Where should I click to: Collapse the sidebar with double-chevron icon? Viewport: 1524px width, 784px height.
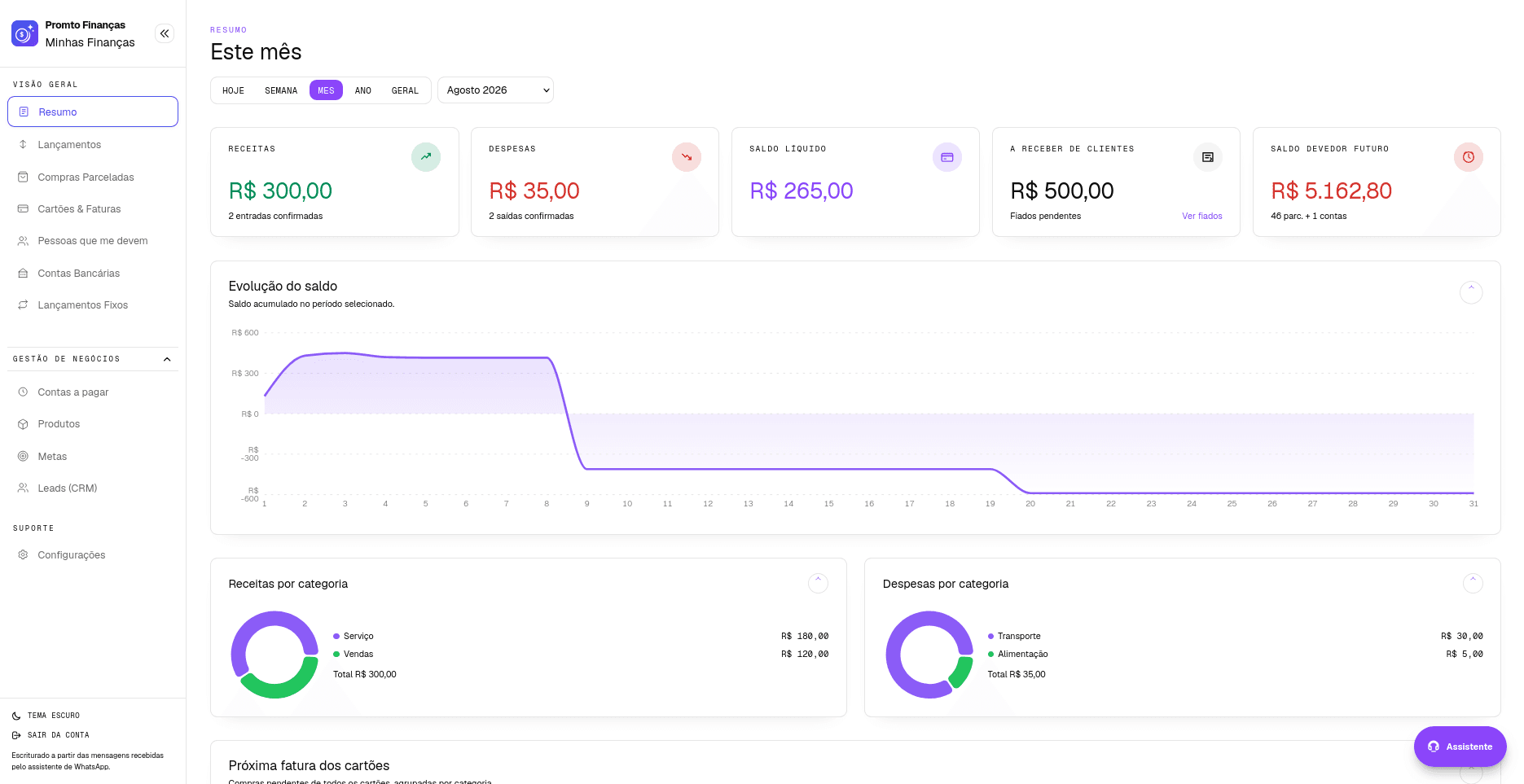click(x=165, y=33)
